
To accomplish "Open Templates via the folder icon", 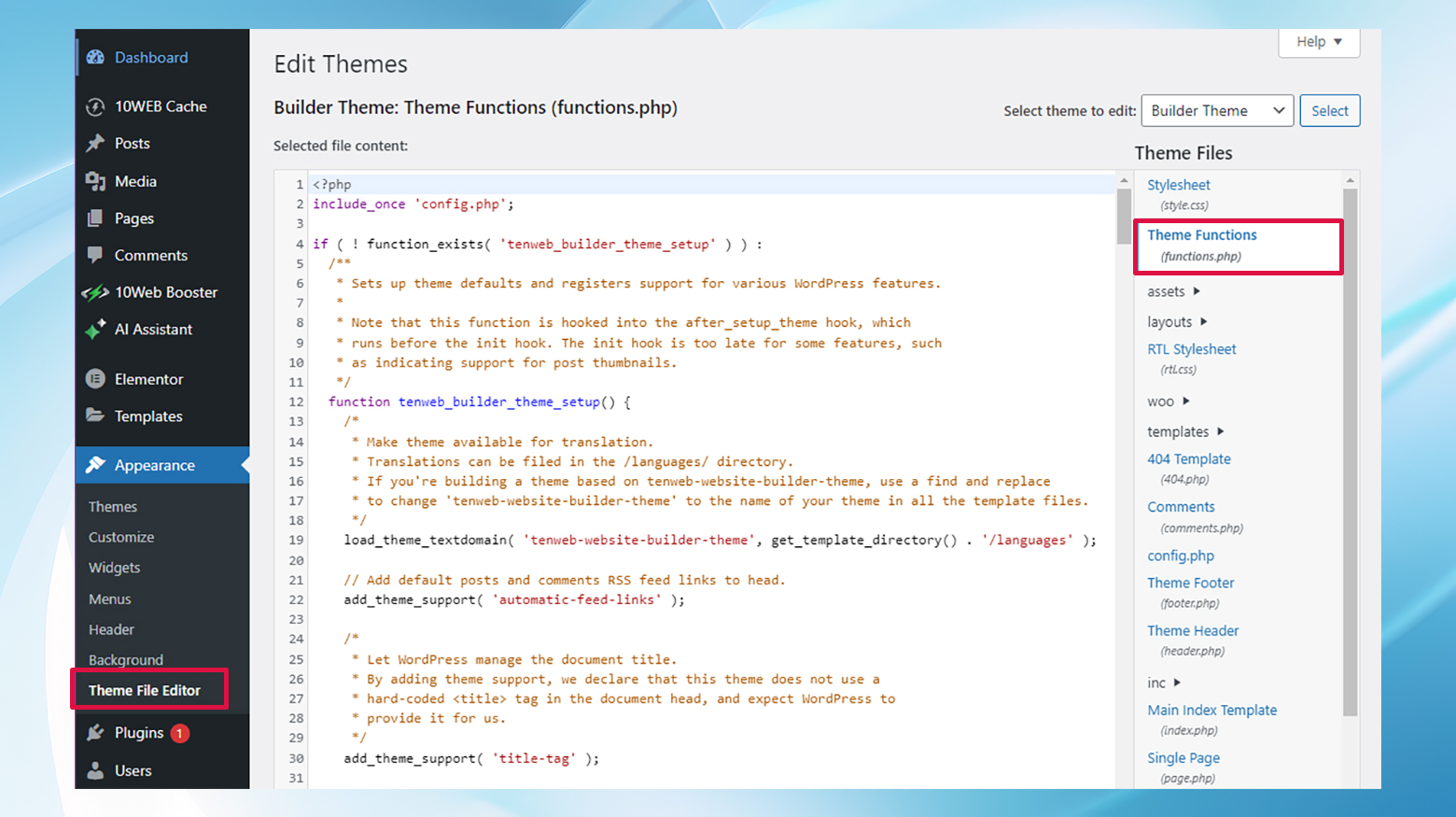I will [95, 416].
